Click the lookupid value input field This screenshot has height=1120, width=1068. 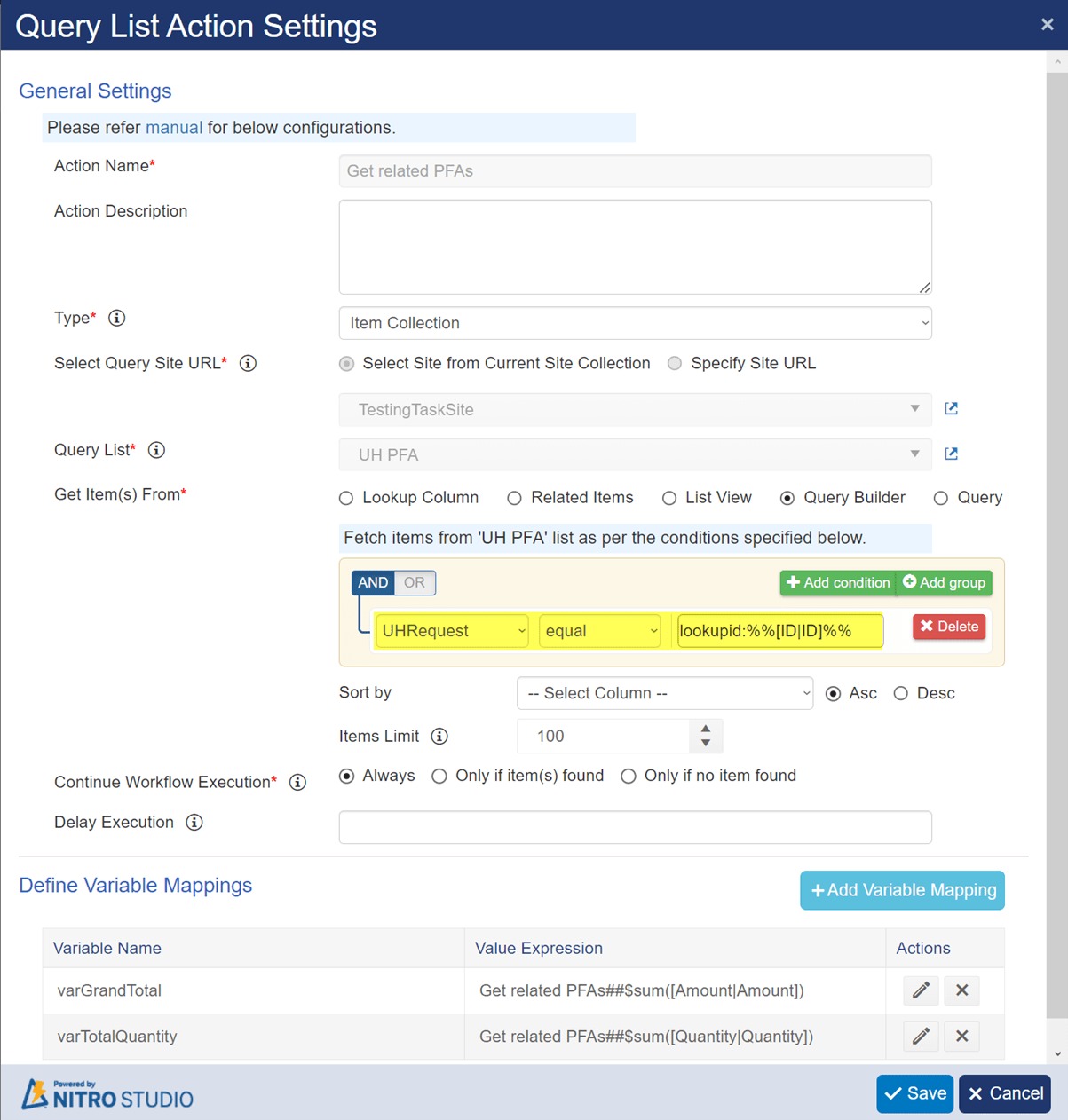coord(779,630)
